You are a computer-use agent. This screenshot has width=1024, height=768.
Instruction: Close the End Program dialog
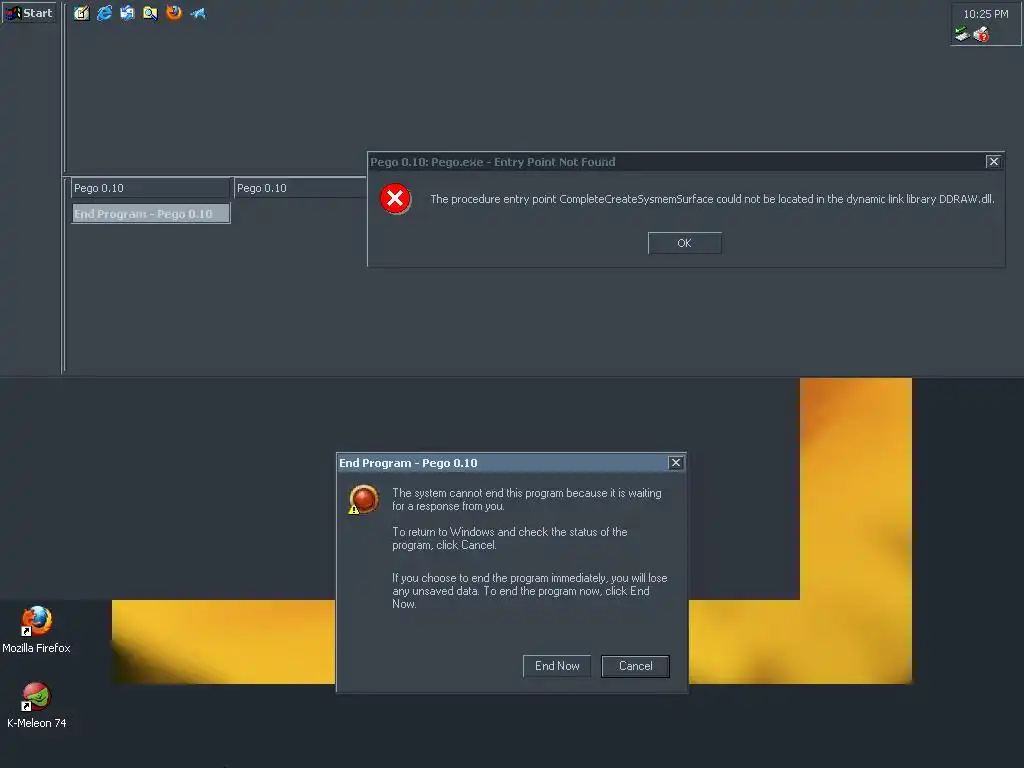tap(676, 462)
